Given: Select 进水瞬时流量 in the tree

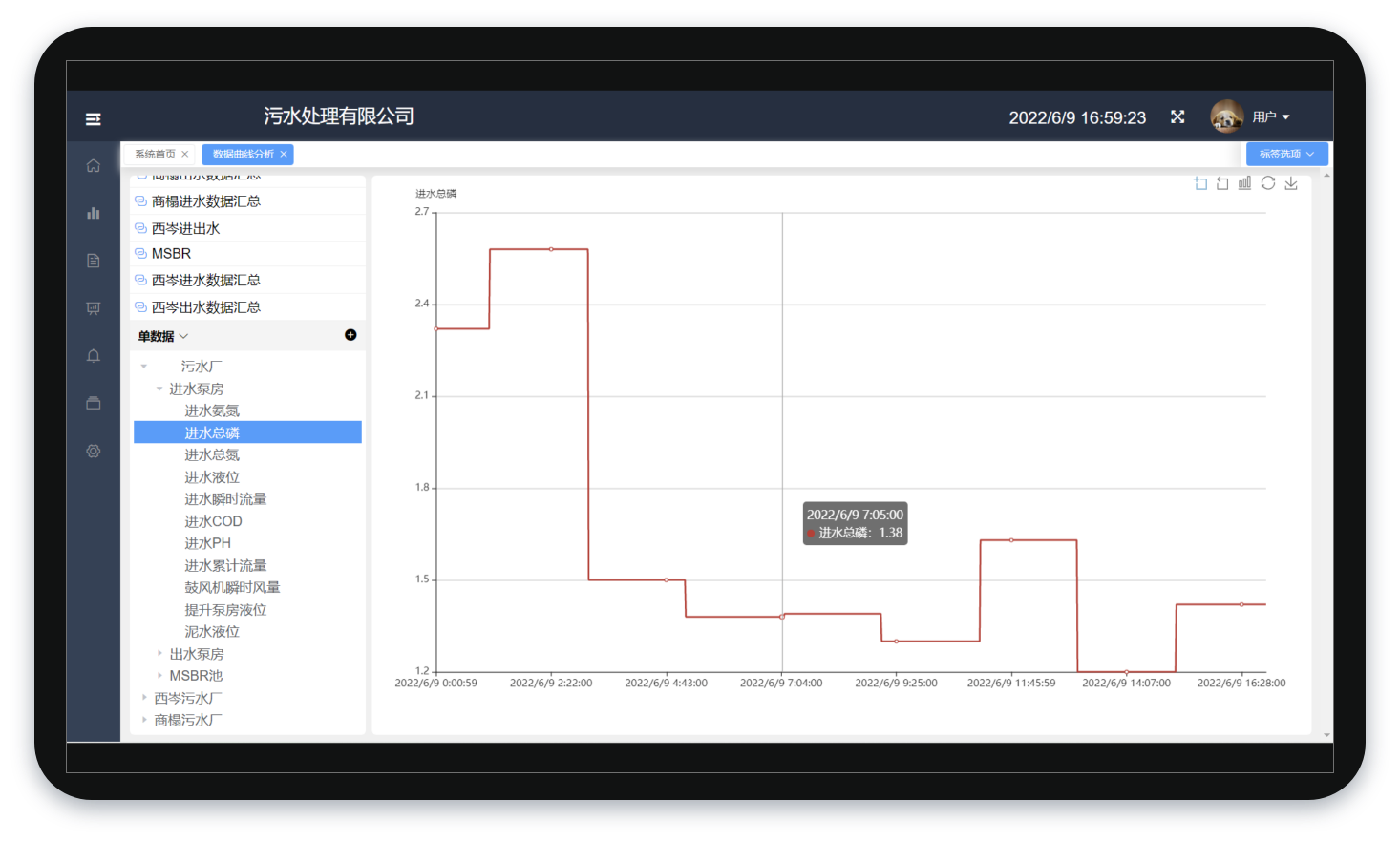Looking at the screenshot, I should coord(225,499).
